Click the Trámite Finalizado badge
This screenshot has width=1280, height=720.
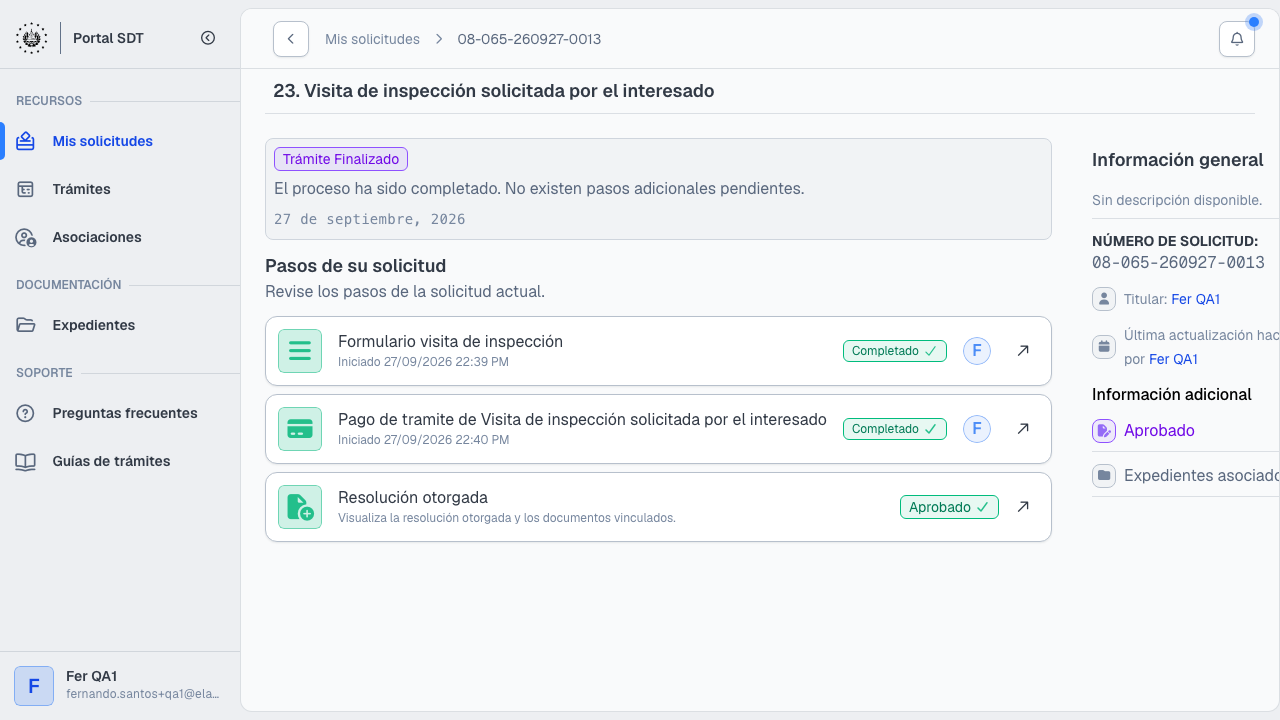[x=341, y=159]
